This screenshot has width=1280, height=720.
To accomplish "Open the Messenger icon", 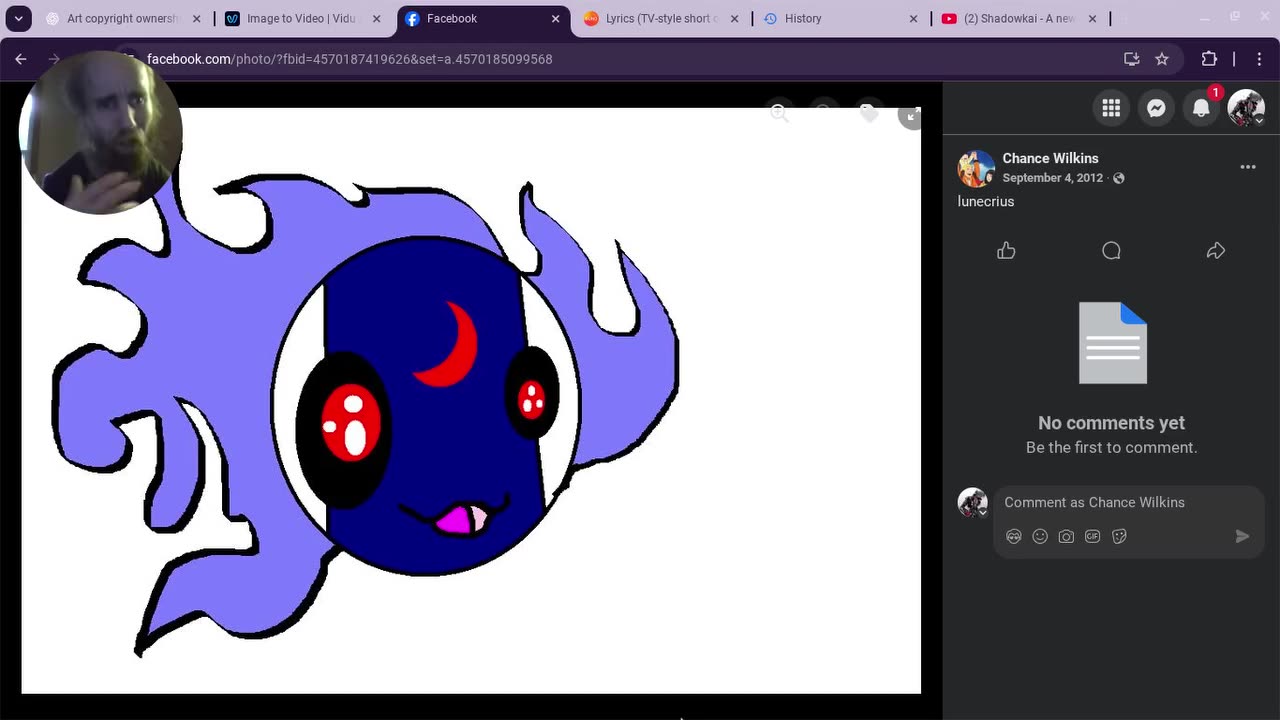I will coord(1156,108).
